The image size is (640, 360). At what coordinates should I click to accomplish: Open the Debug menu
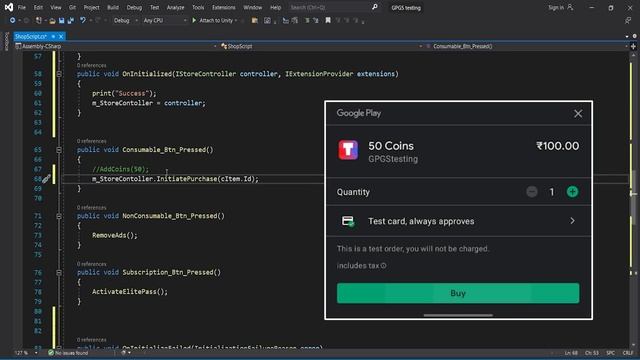click(134, 7)
